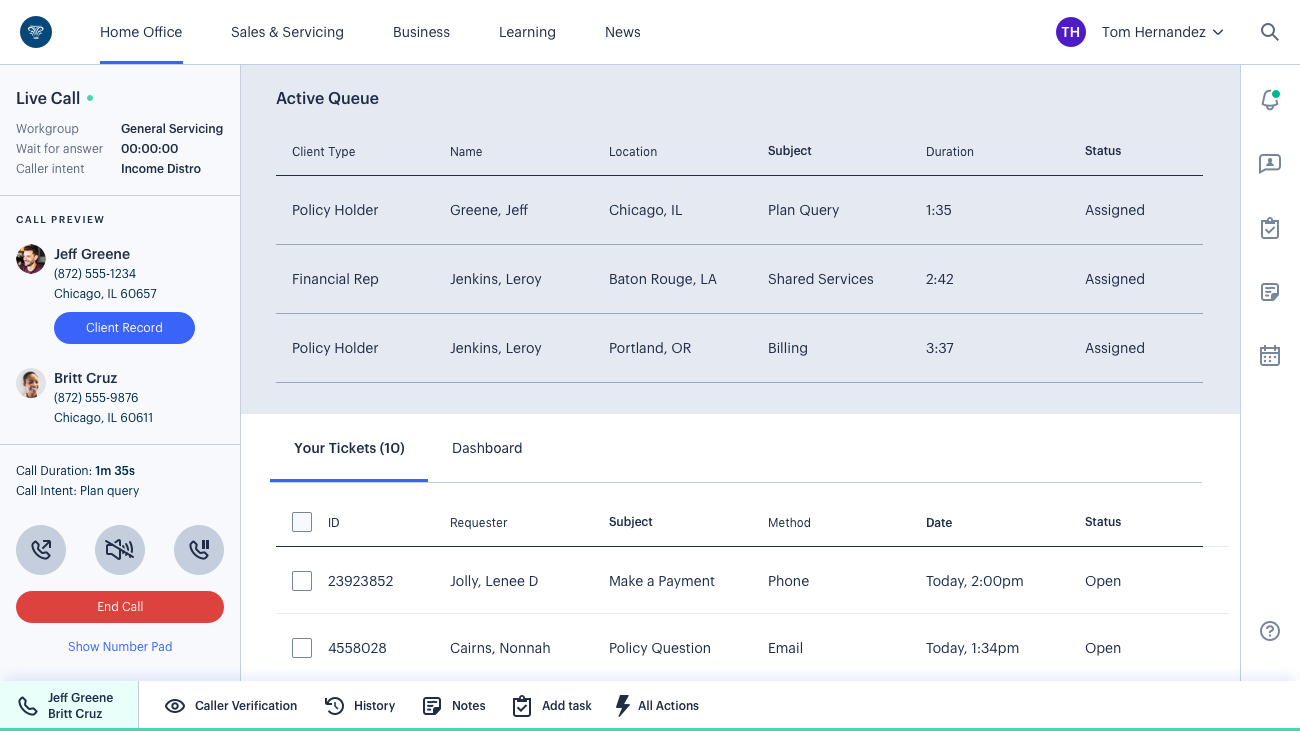This screenshot has height=731, width=1300.
Task: Click the Billing subject cell
Action: pyautogui.click(x=788, y=348)
